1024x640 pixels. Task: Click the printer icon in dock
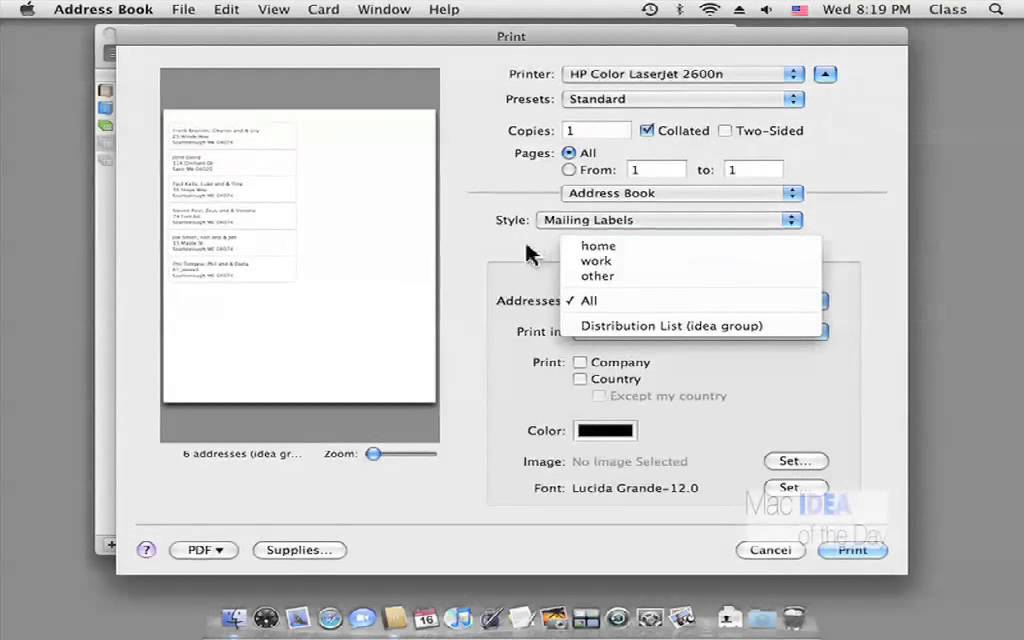click(729, 618)
